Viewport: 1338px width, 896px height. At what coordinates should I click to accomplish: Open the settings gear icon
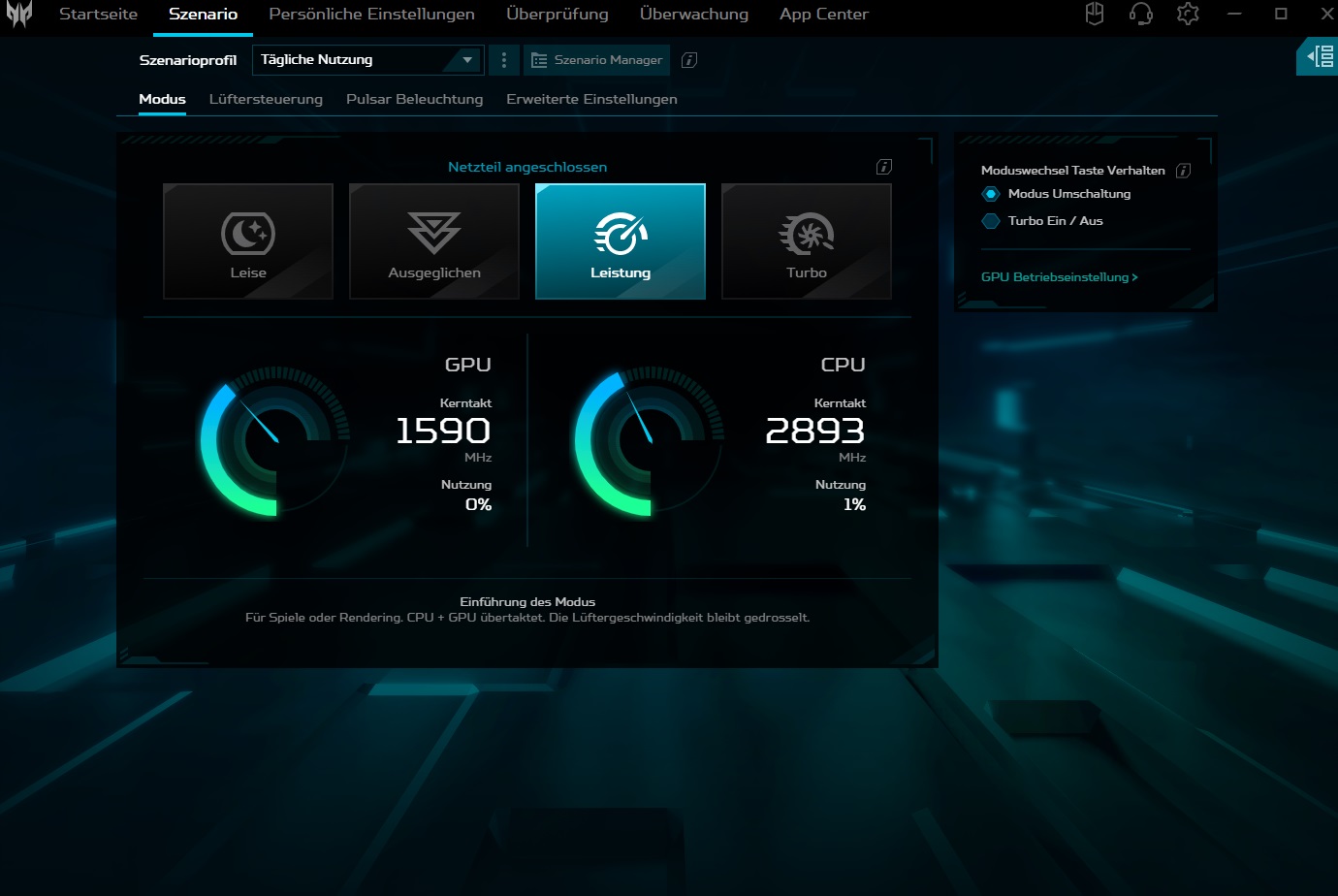pyautogui.click(x=1188, y=15)
